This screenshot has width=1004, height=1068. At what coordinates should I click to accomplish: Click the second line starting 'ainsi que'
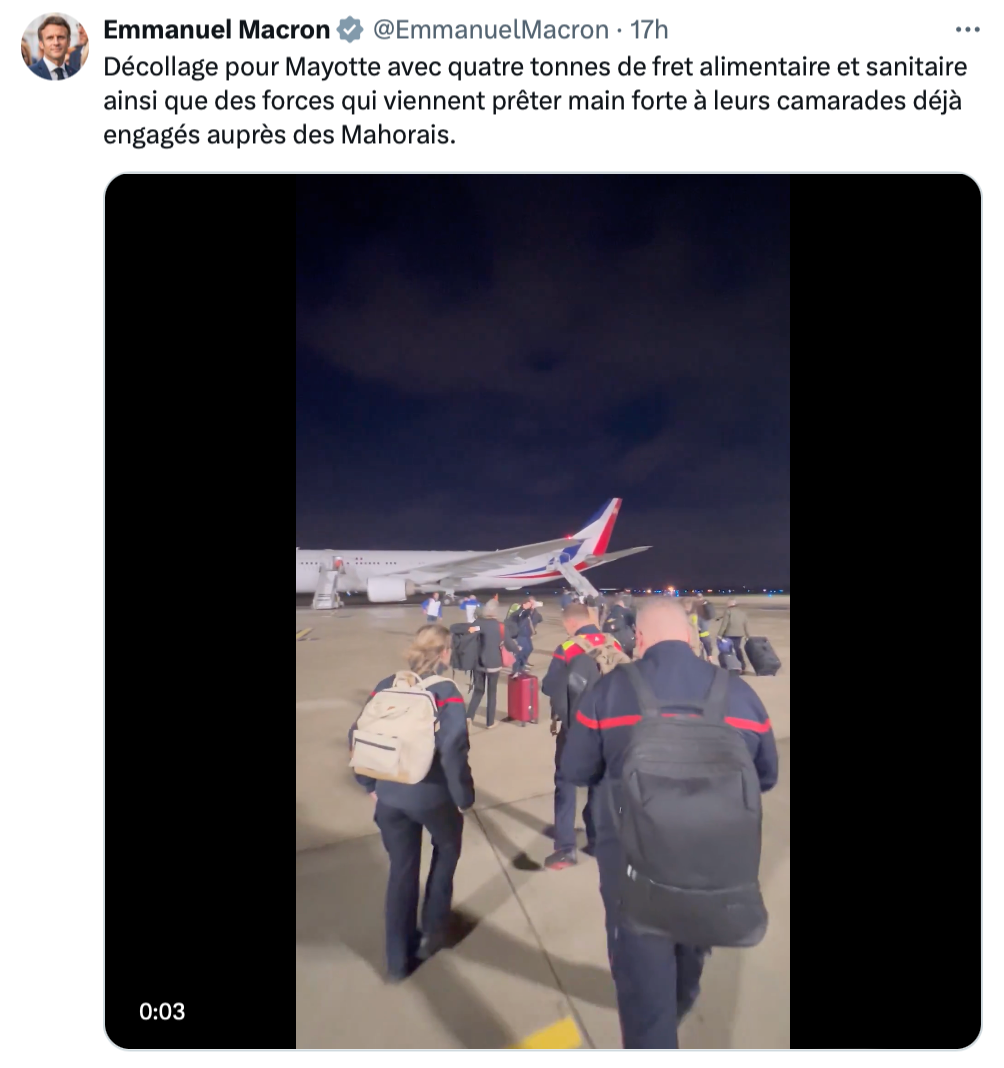[533, 101]
